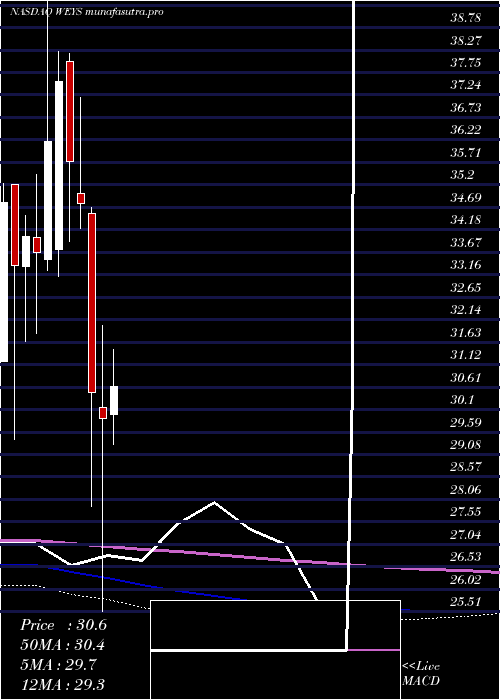Click the last white candlestick near 30.6

(114, 400)
